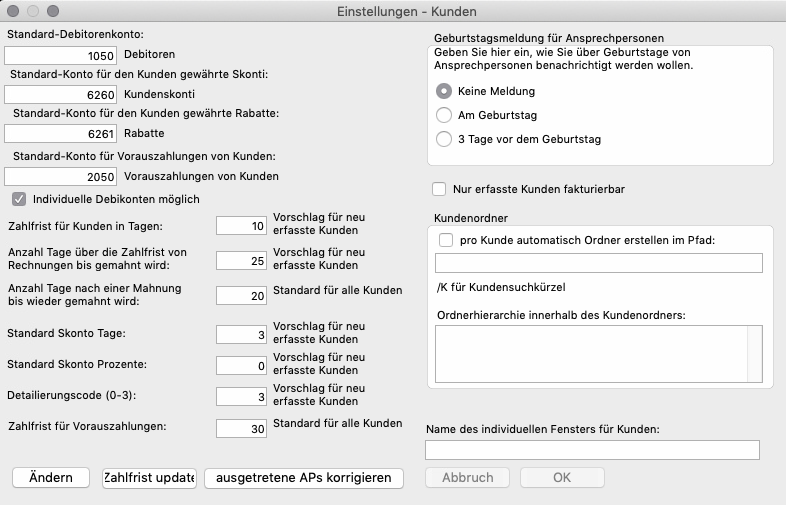Enable Nur erfasste Kunden fakturierbar
This screenshot has height=505, width=786.
tap(438, 188)
